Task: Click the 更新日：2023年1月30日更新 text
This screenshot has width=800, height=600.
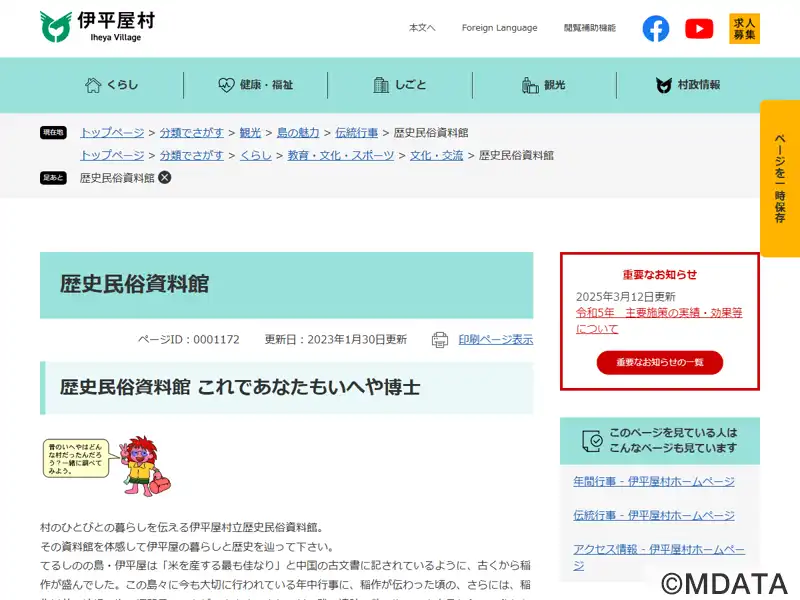Action: pos(336,339)
